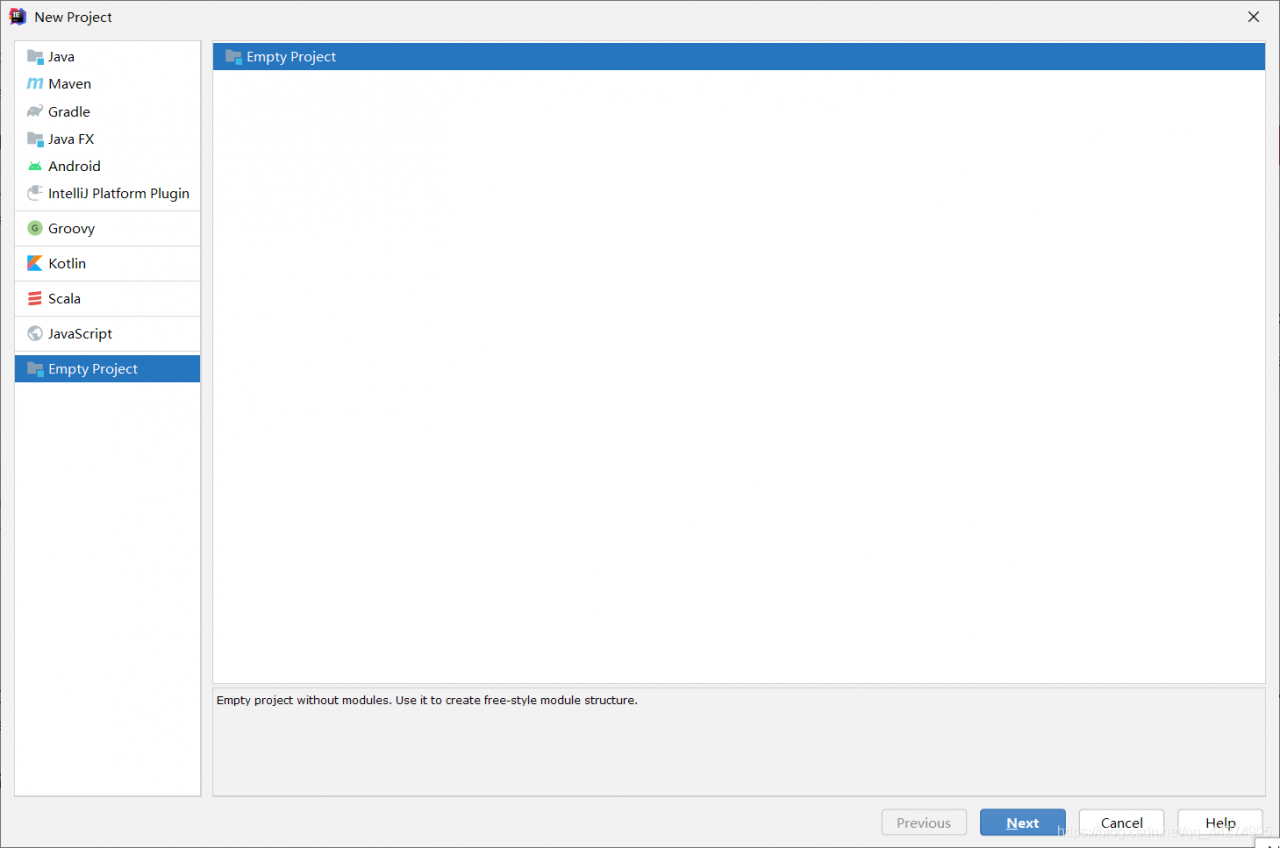Click the Maven 'm' icon

point(35,84)
